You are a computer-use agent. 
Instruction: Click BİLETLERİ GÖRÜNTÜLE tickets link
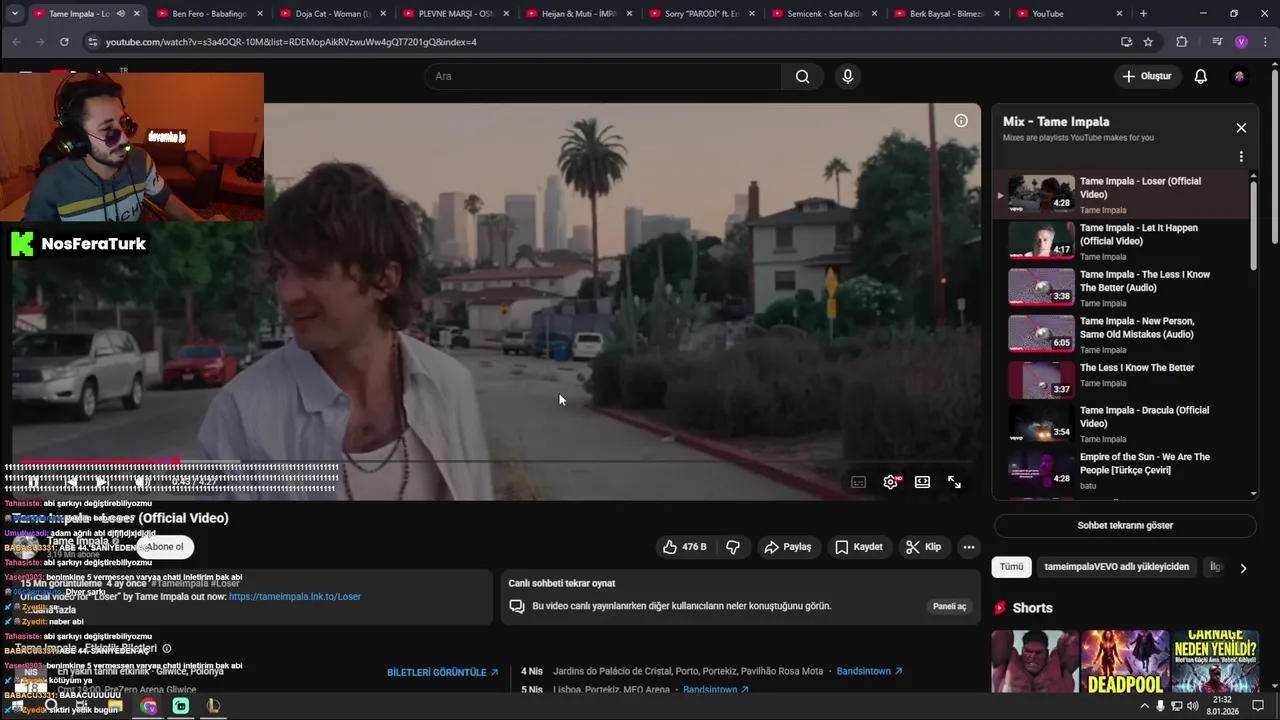(443, 672)
